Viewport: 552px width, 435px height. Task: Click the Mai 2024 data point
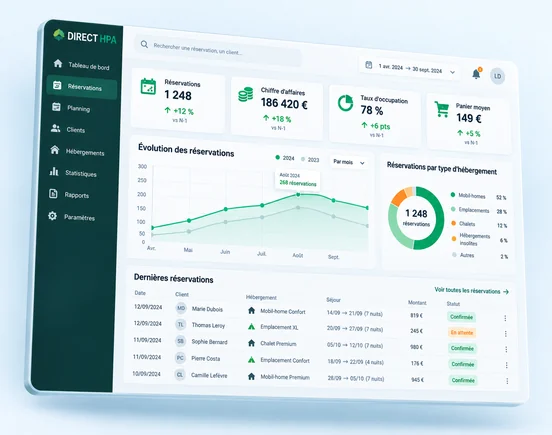tap(189, 221)
